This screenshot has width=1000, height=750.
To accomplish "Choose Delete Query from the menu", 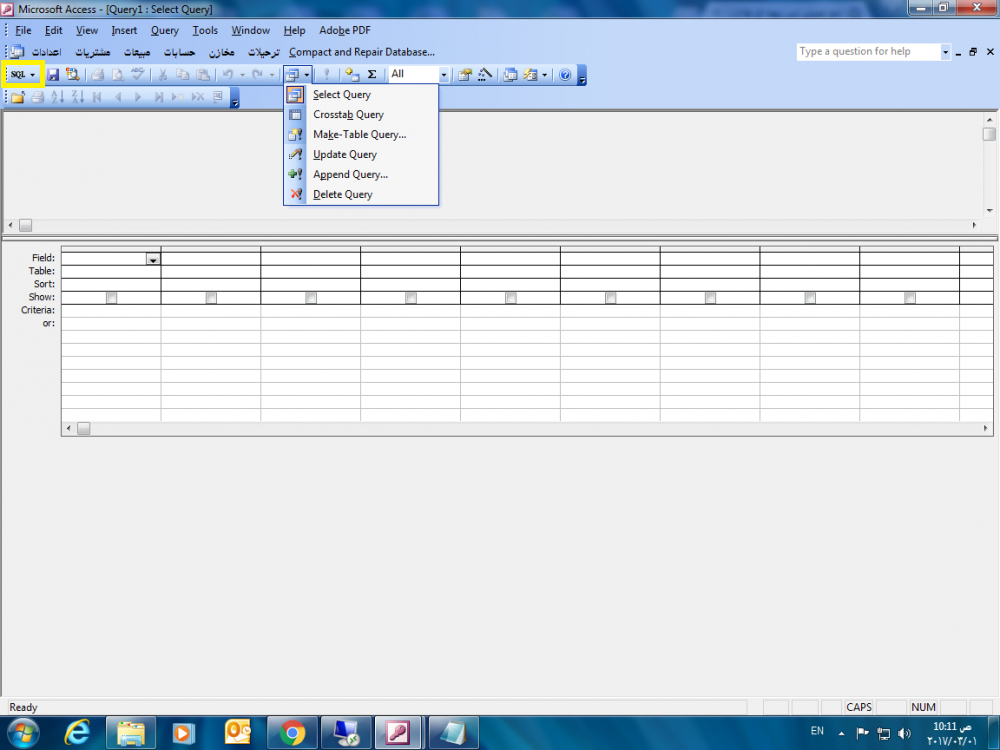I will click(x=361, y=195).
